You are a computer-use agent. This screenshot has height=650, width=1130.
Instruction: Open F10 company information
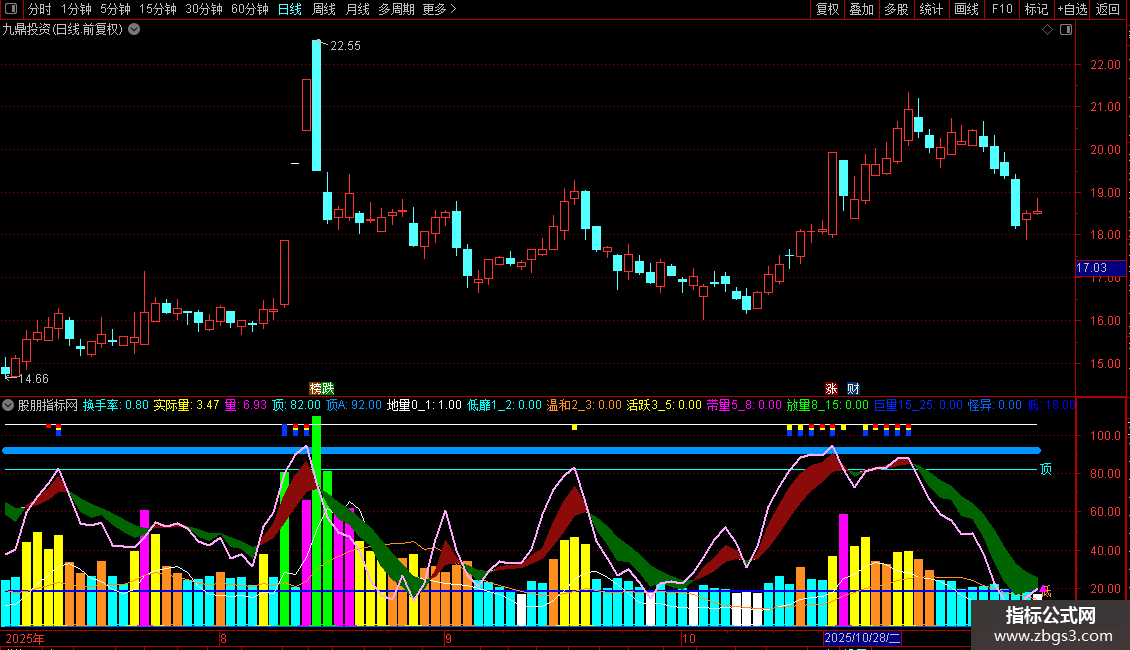[1002, 9]
